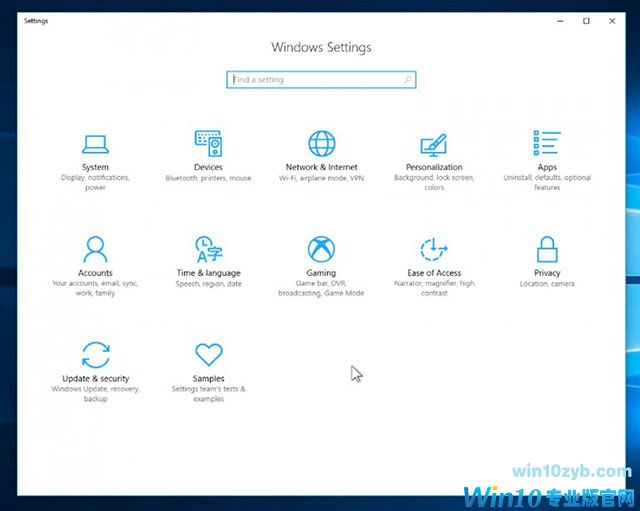Open the Samples heart icon
The width and height of the screenshot is (640, 511).
tap(209, 354)
